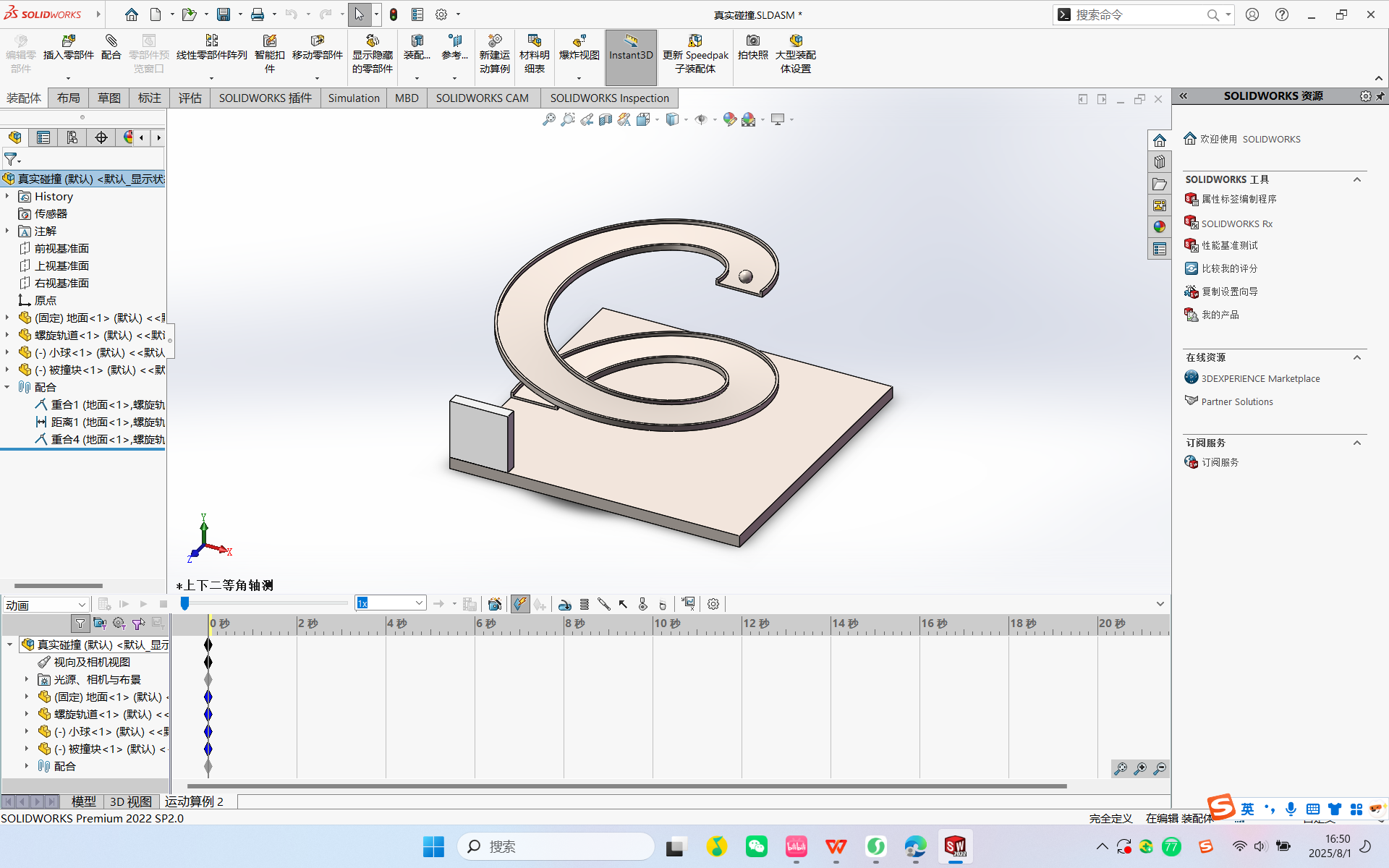Click the orange timeline playback slider

[x=187, y=603]
